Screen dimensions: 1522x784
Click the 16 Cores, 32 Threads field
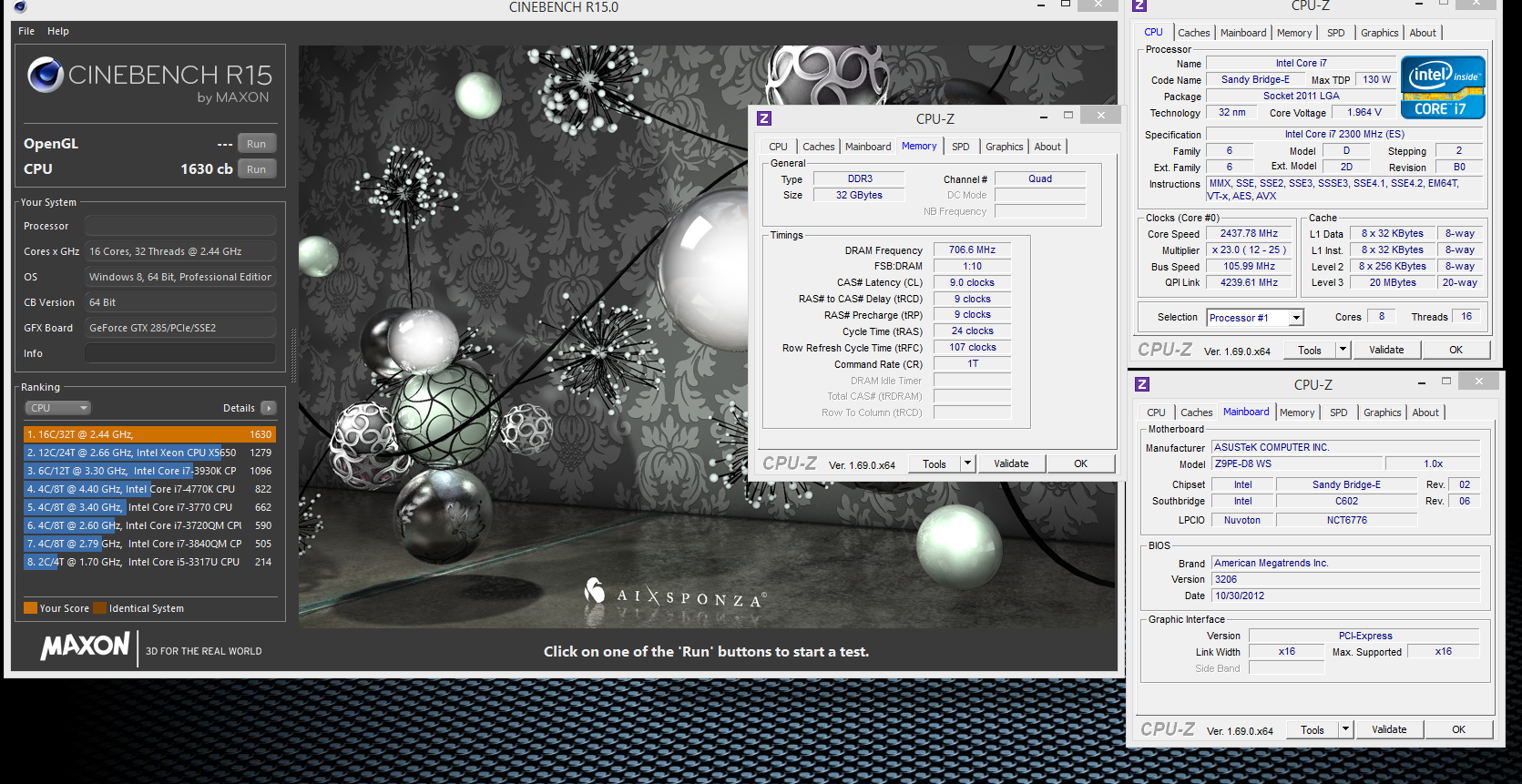(x=180, y=251)
